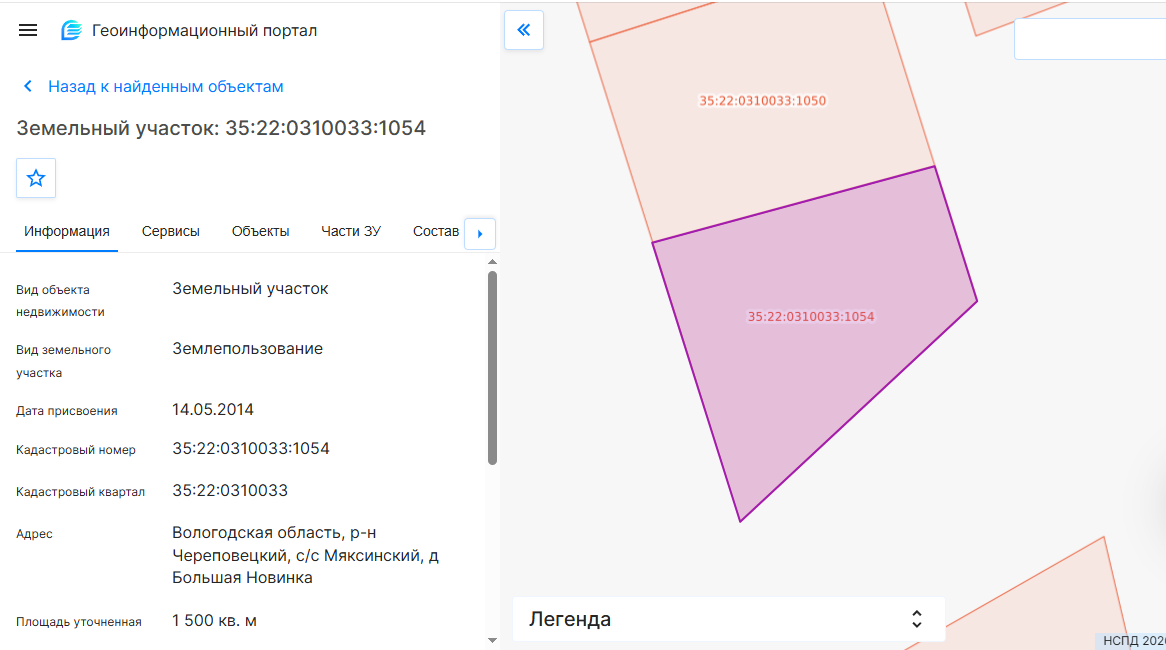1166x650 pixels.
Task: Click the Геоинформационный портал title text
Action: click(204, 30)
